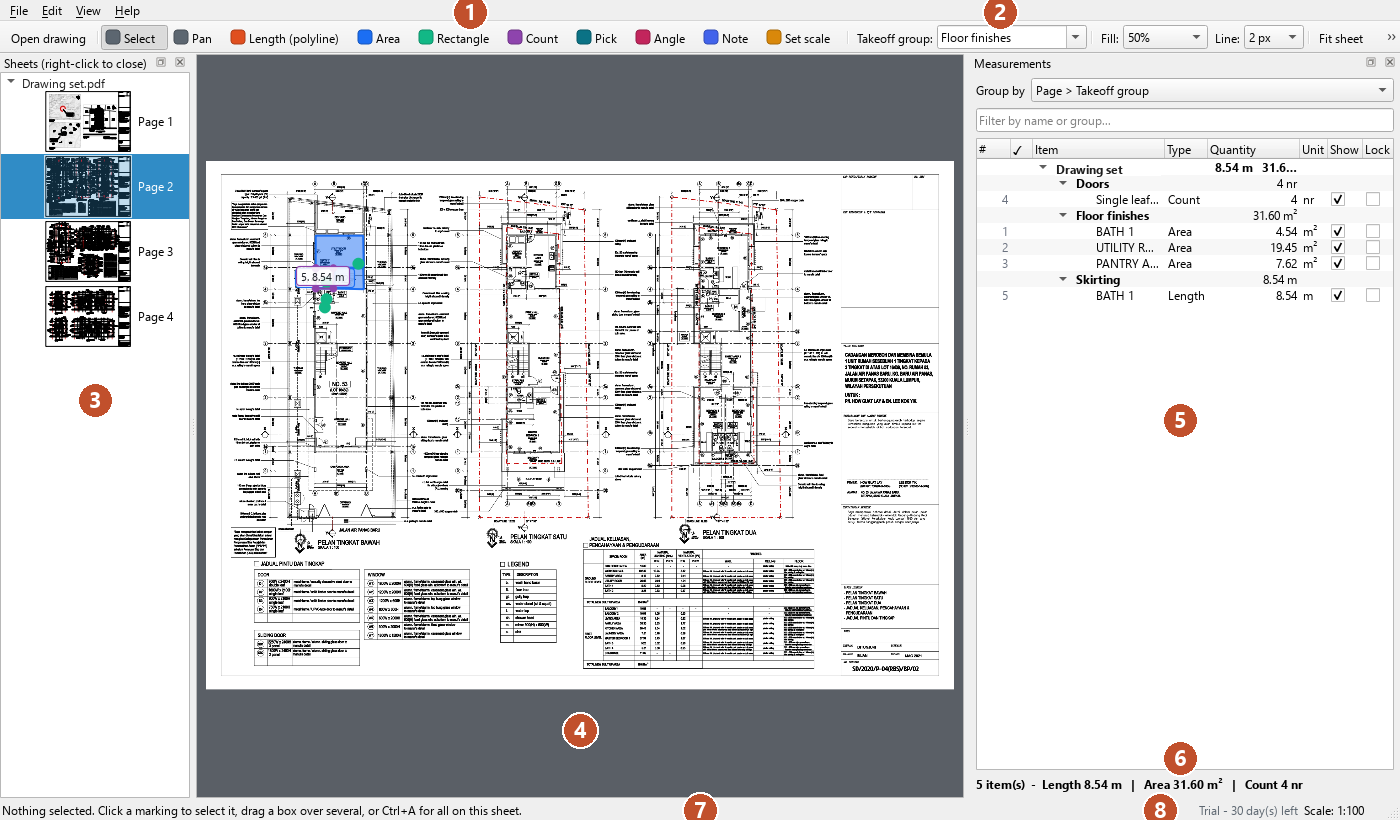Float the Measurements panel

pyautogui.click(x=1372, y=63)
